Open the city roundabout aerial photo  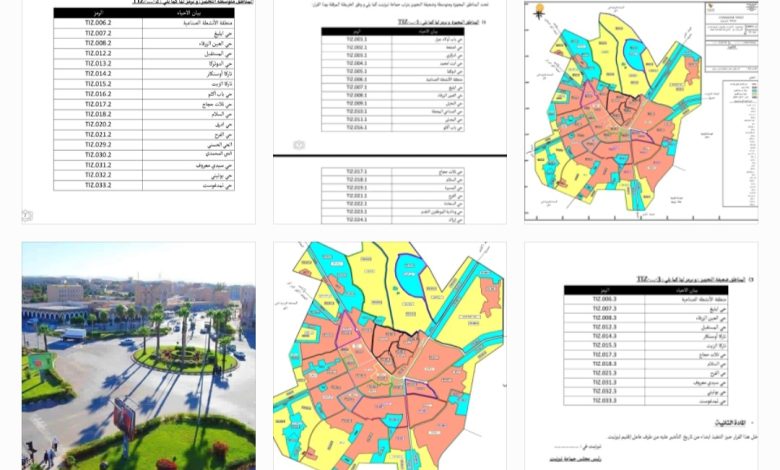[x=138, y=355]
